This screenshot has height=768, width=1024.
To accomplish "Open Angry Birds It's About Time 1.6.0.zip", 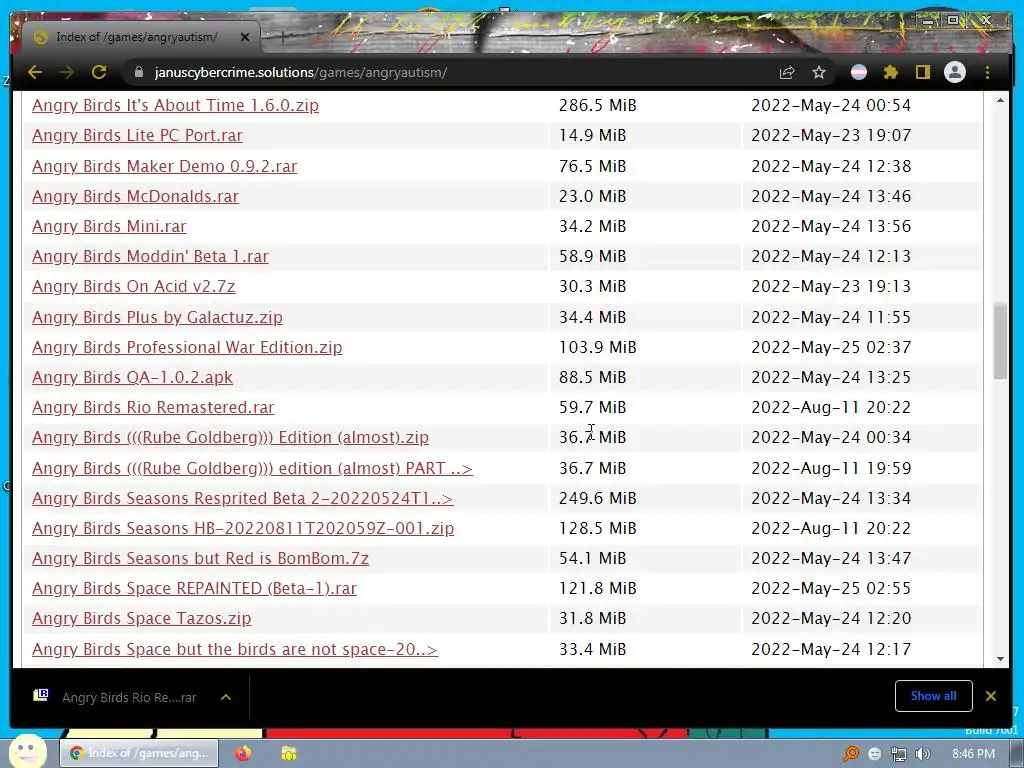I will click(x=175, y=105).
